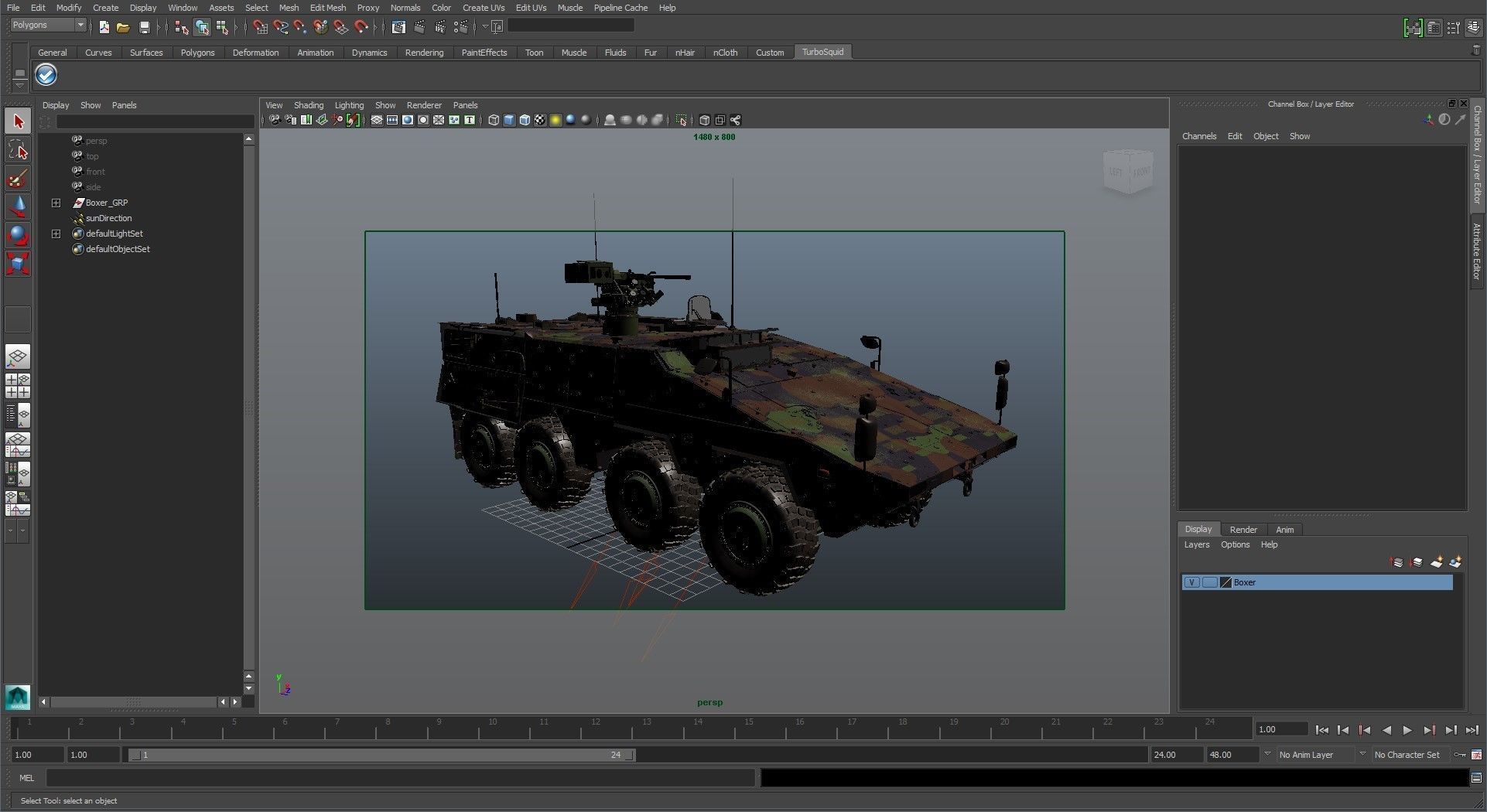Click the MAYA logo icon at bottom left
Image resolution: width=1487 pixels, height=812 pixels.
(x=17, y=698)
